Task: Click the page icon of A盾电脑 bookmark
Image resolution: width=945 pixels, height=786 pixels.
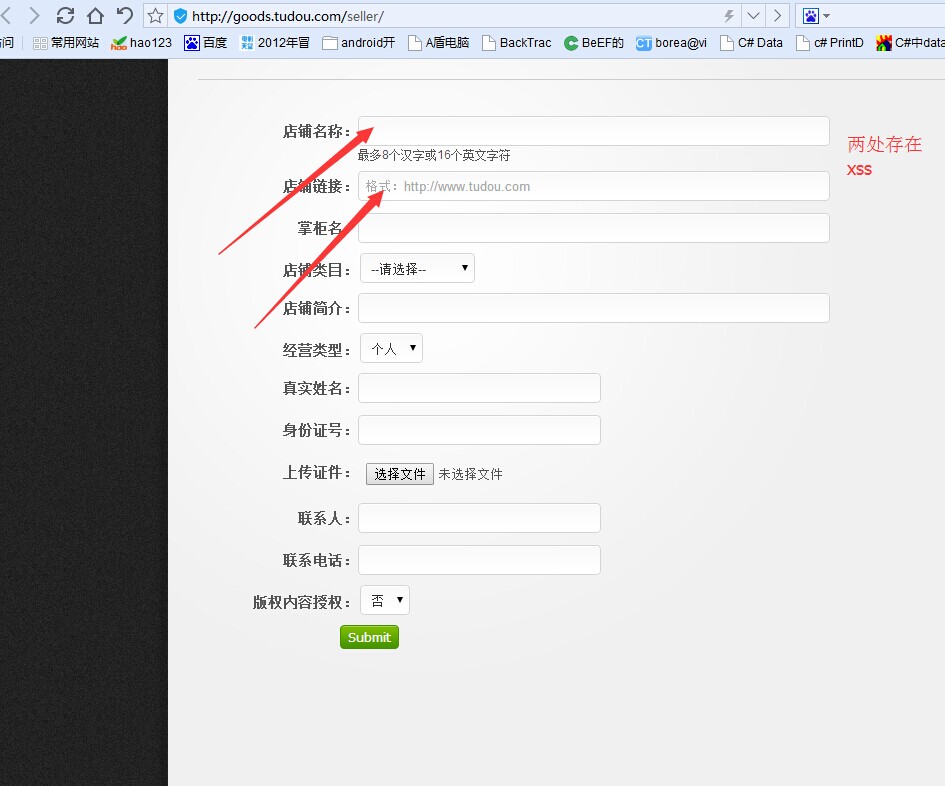Action: (x=415, y=43)
